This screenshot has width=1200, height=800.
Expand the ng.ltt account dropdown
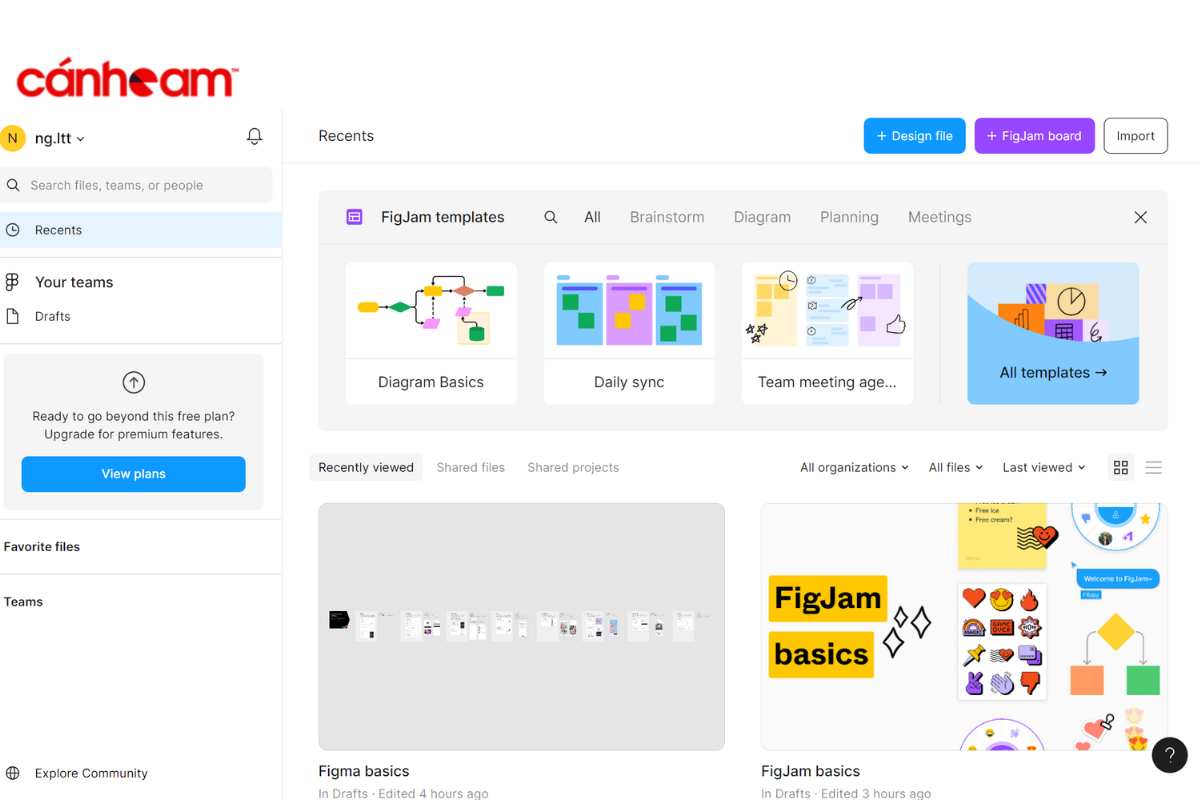pyautogui.click(x=60, y=138)
